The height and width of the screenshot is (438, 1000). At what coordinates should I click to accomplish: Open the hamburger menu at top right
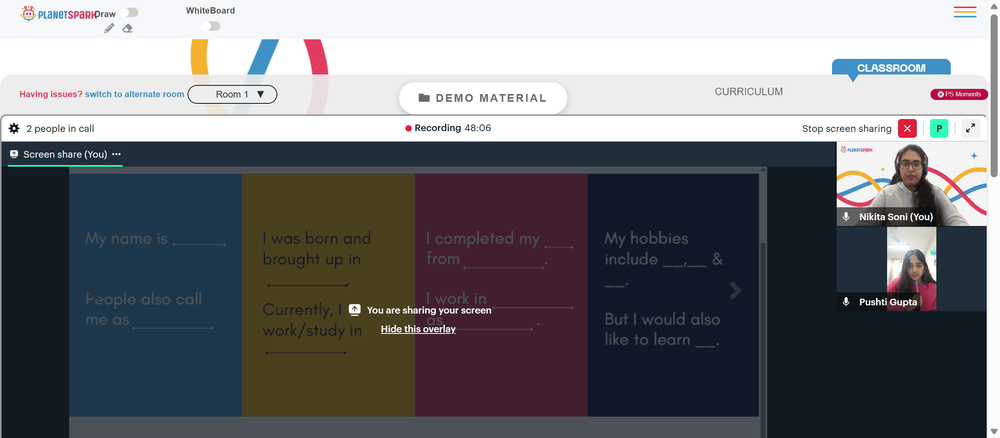(x=965, y=12)
